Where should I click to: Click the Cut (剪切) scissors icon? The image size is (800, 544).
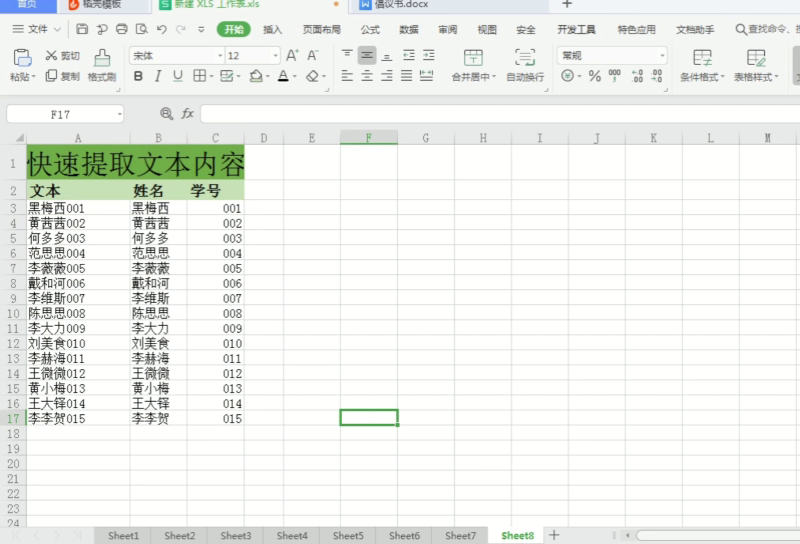coord(51,55)
